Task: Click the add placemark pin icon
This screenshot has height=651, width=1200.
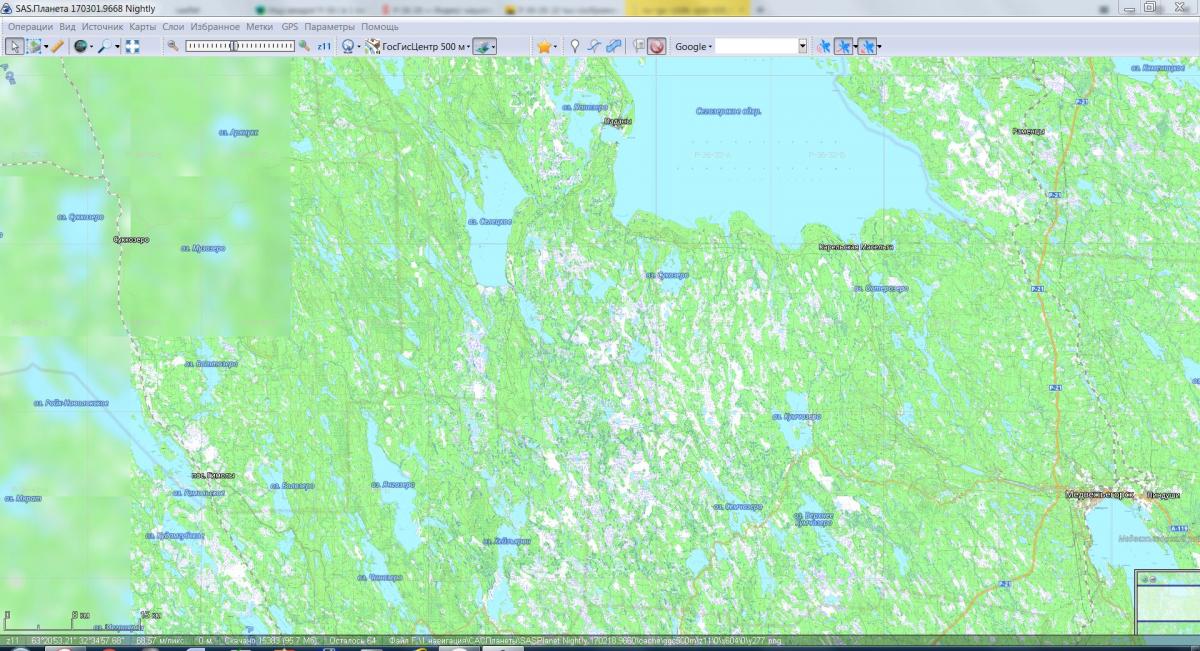Action: pyautogui.click(x=574, y=46)
